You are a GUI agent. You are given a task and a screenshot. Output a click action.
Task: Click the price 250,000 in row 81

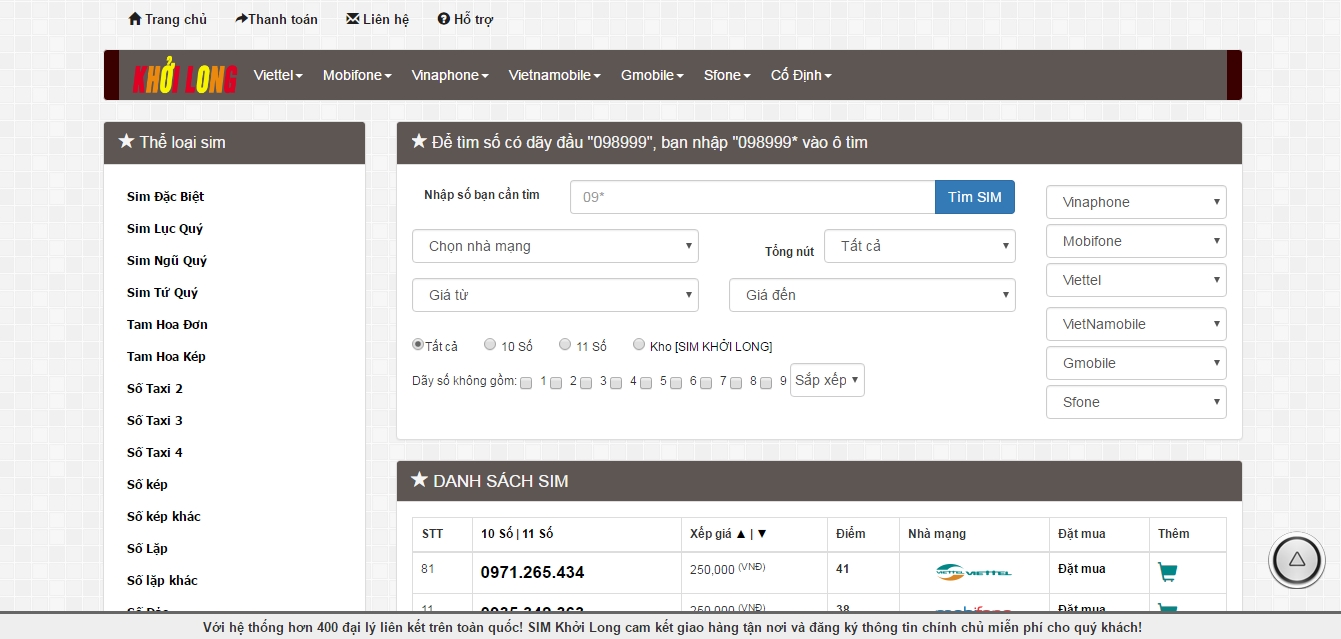[712, 569]
